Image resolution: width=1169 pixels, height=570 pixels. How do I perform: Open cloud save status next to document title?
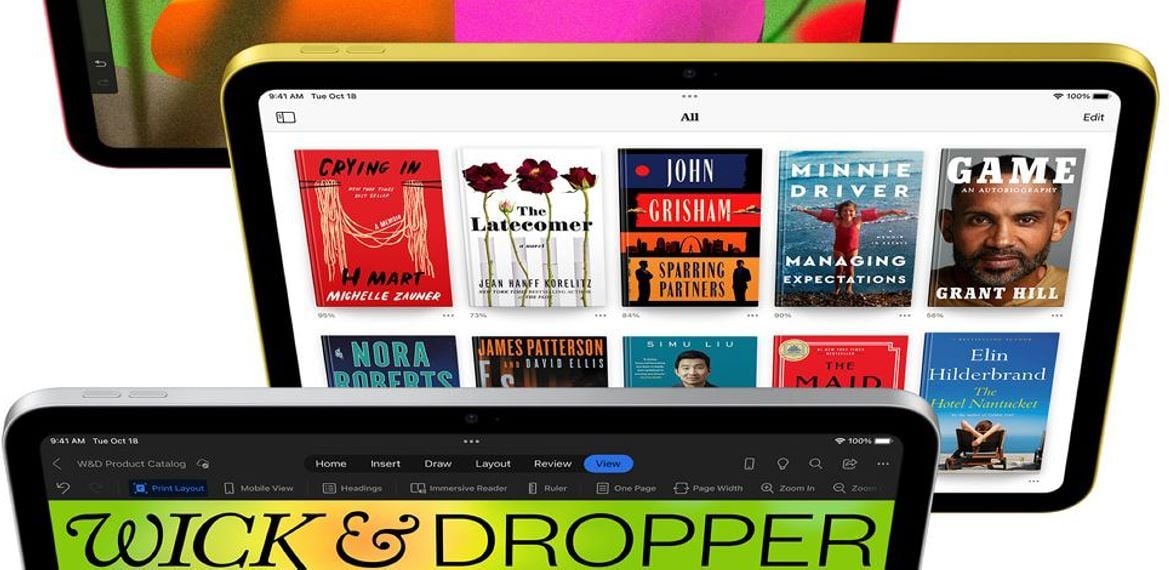pyautogui.click(x=202, y=463)
